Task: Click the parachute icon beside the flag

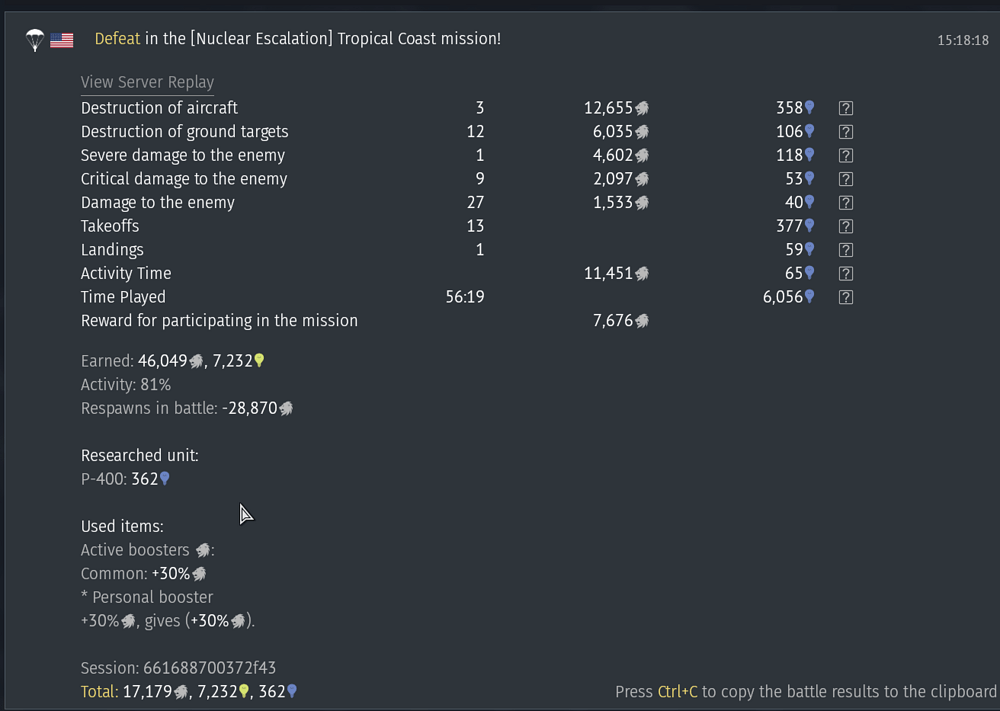Action: click(x=36, y=40)
